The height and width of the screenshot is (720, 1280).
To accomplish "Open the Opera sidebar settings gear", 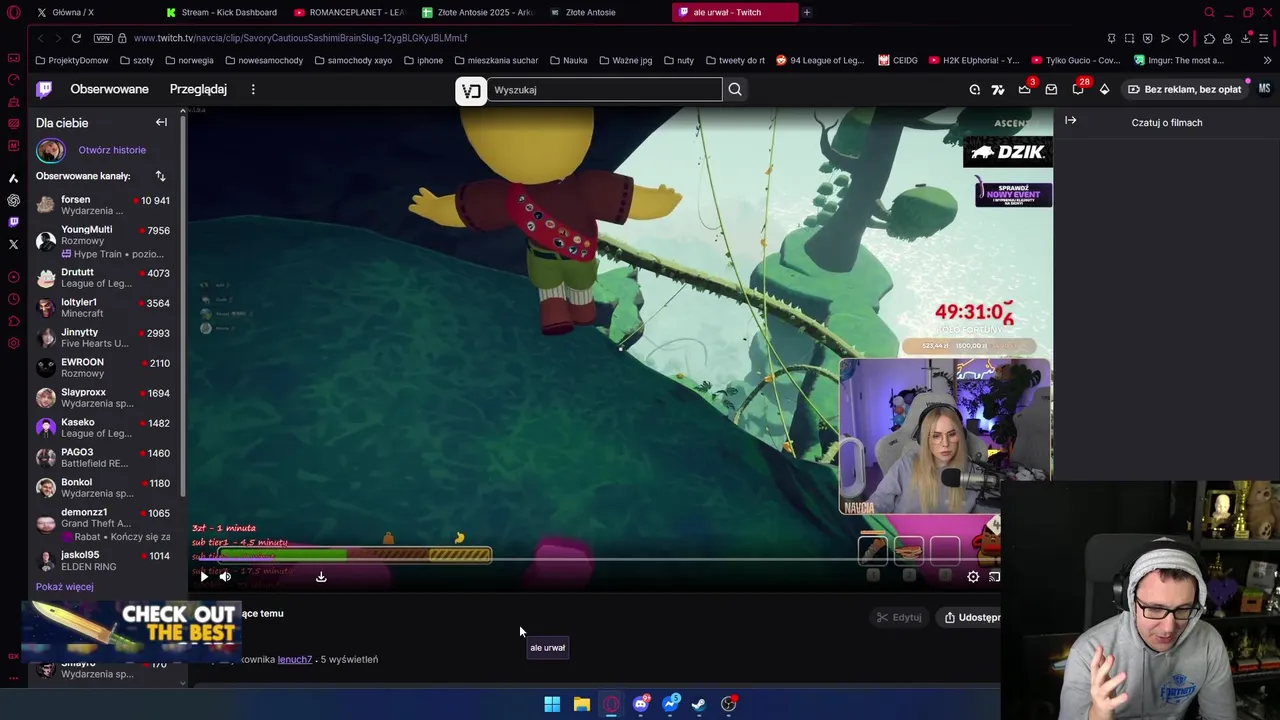I will click(13, 343).
